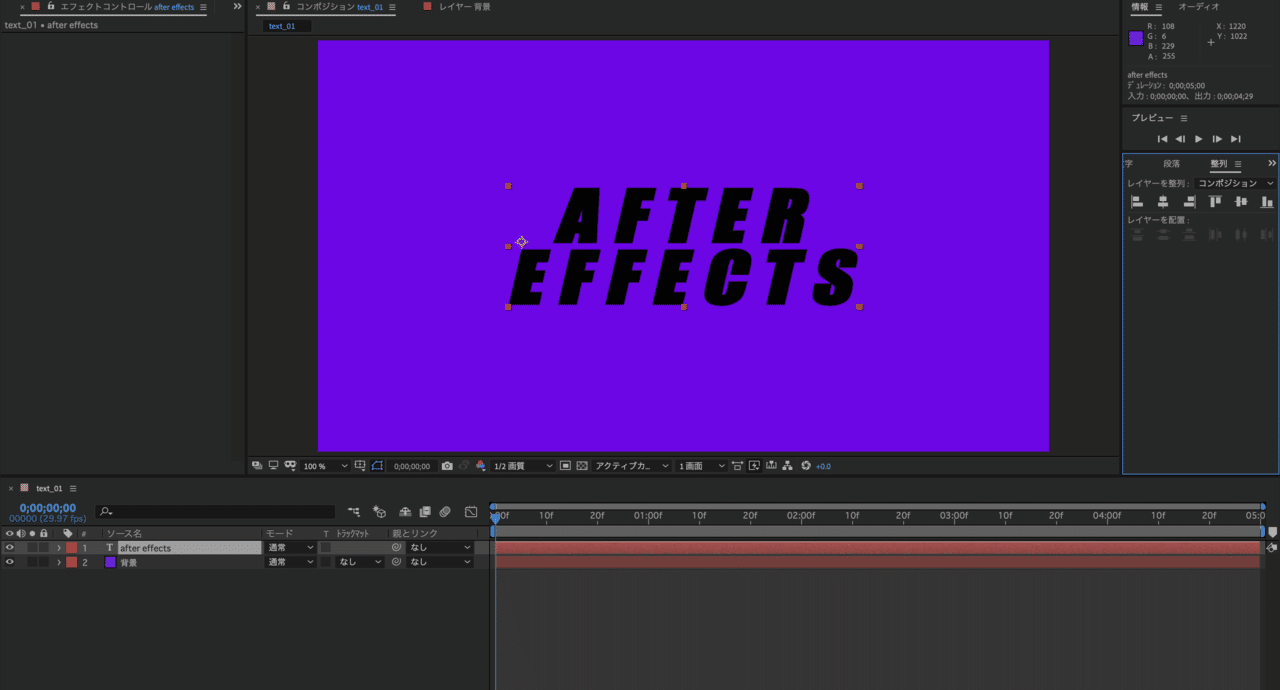Switch to the 情報 tab
The width and height of the screenshot is (1280, 690).
(x=1140, y=7)
